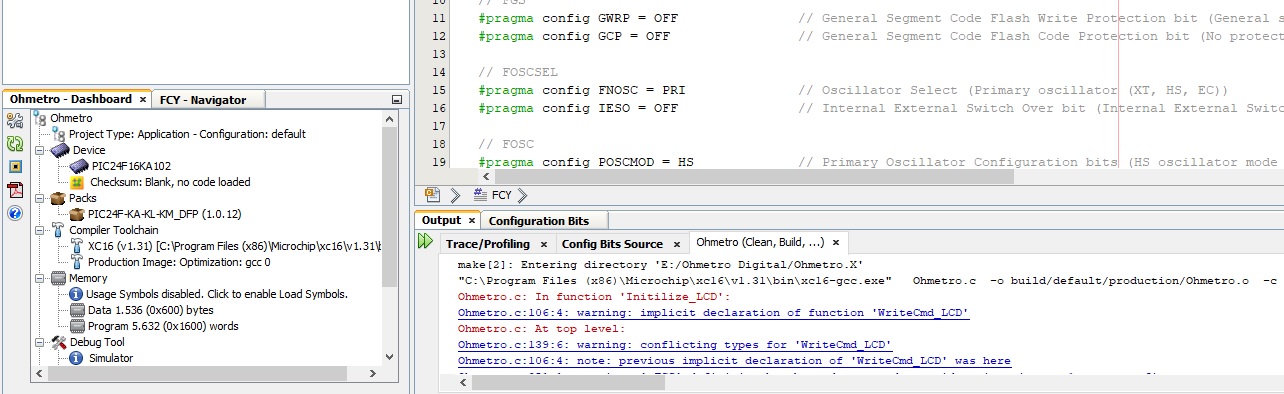Minimize the Dashboard panel group
This screenshot has height=394, width=1284.
coord(397,100)
